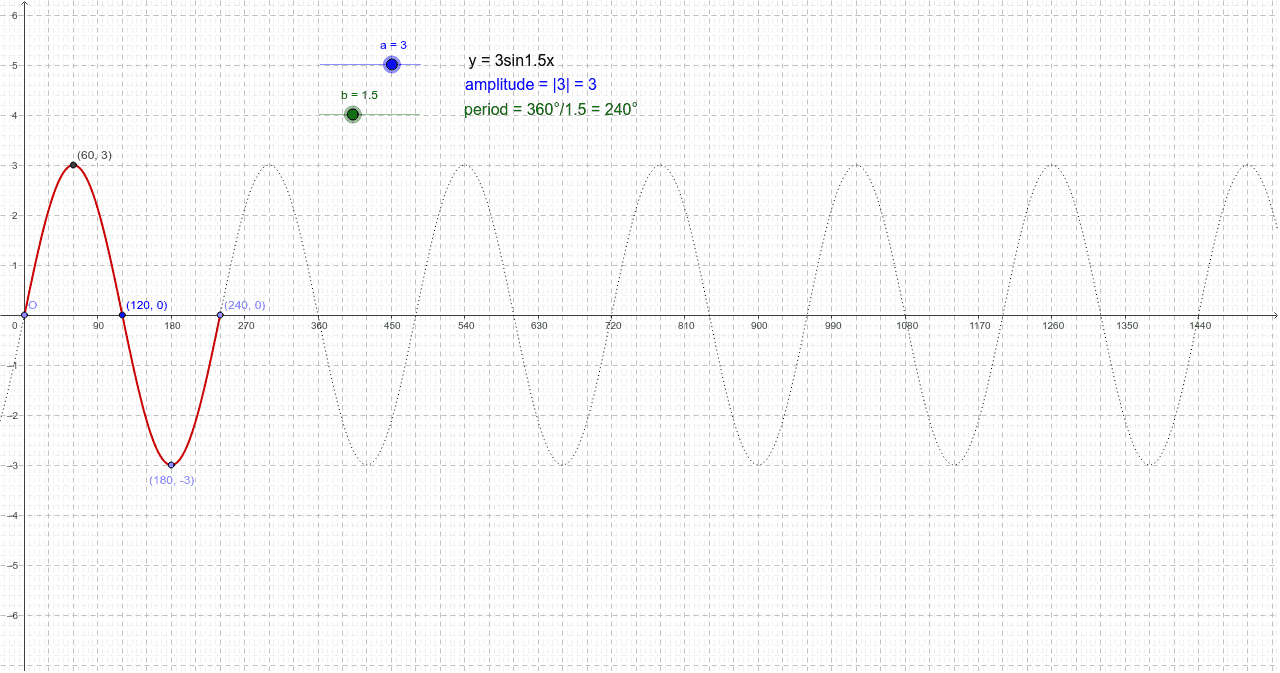Image resolution: width=1280 pixels, height=673 pixels.
Task: Click the blue slider handle dot
Action: 391,63
